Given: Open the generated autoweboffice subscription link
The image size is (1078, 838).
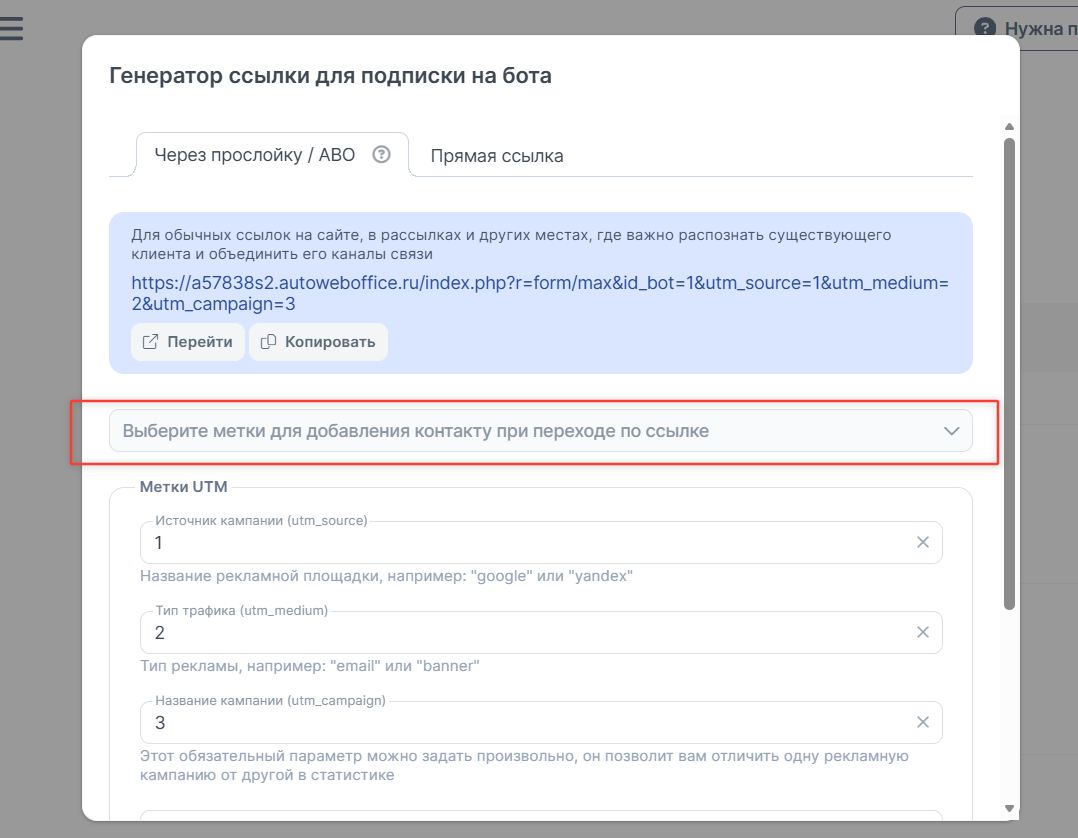Looking at the screenshot, I should (x=540, y=293).
